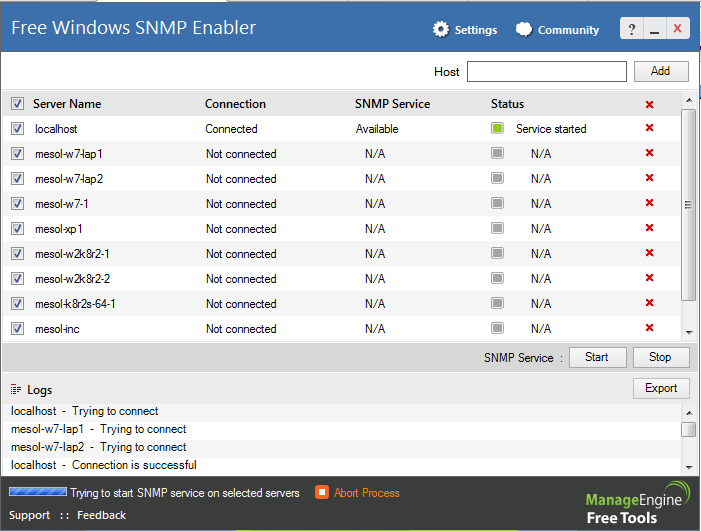Click the orange Abort Process stop icon
This screenshot has height=531, width=701.
tap(321, 492)
